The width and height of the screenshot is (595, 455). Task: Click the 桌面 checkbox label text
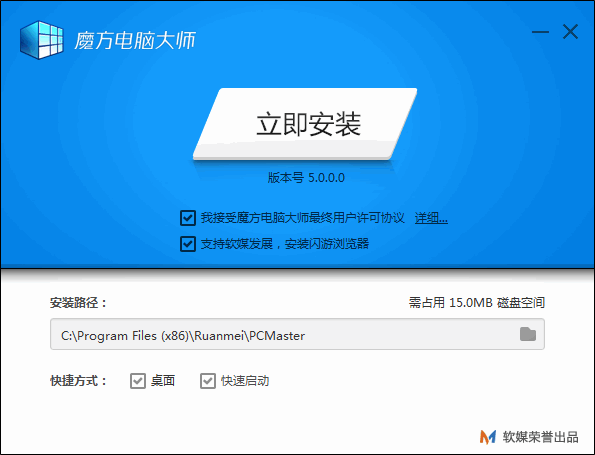(163, 381)
